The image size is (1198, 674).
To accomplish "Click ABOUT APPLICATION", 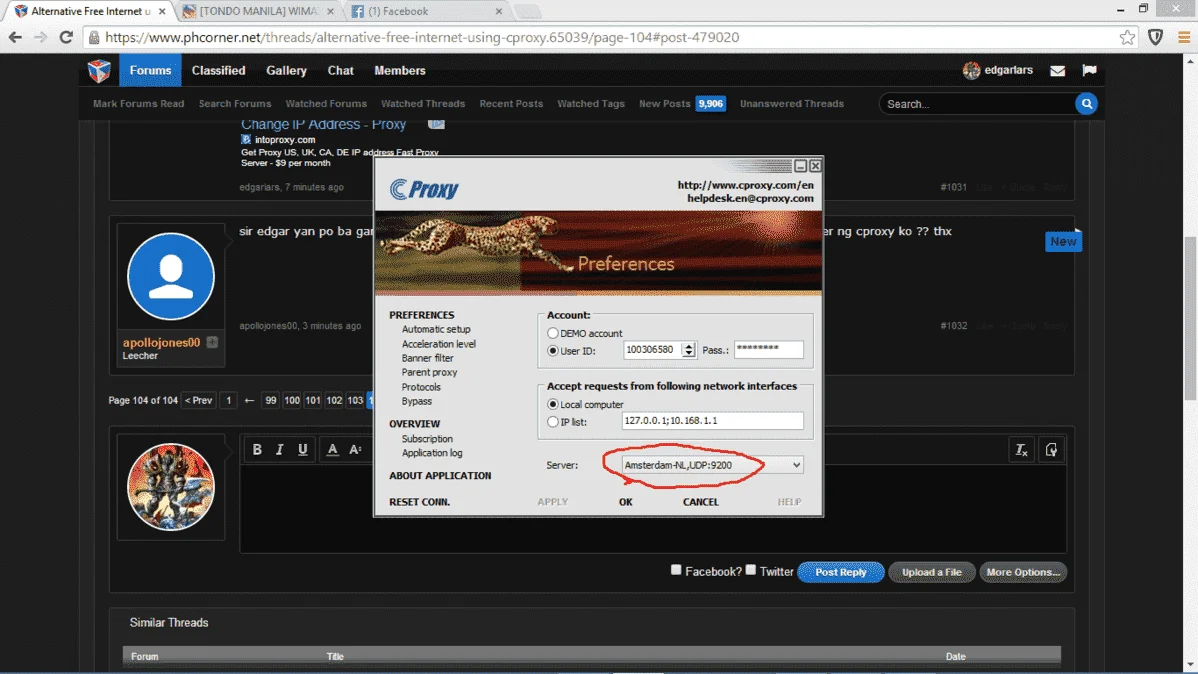I will coord(440,475).
